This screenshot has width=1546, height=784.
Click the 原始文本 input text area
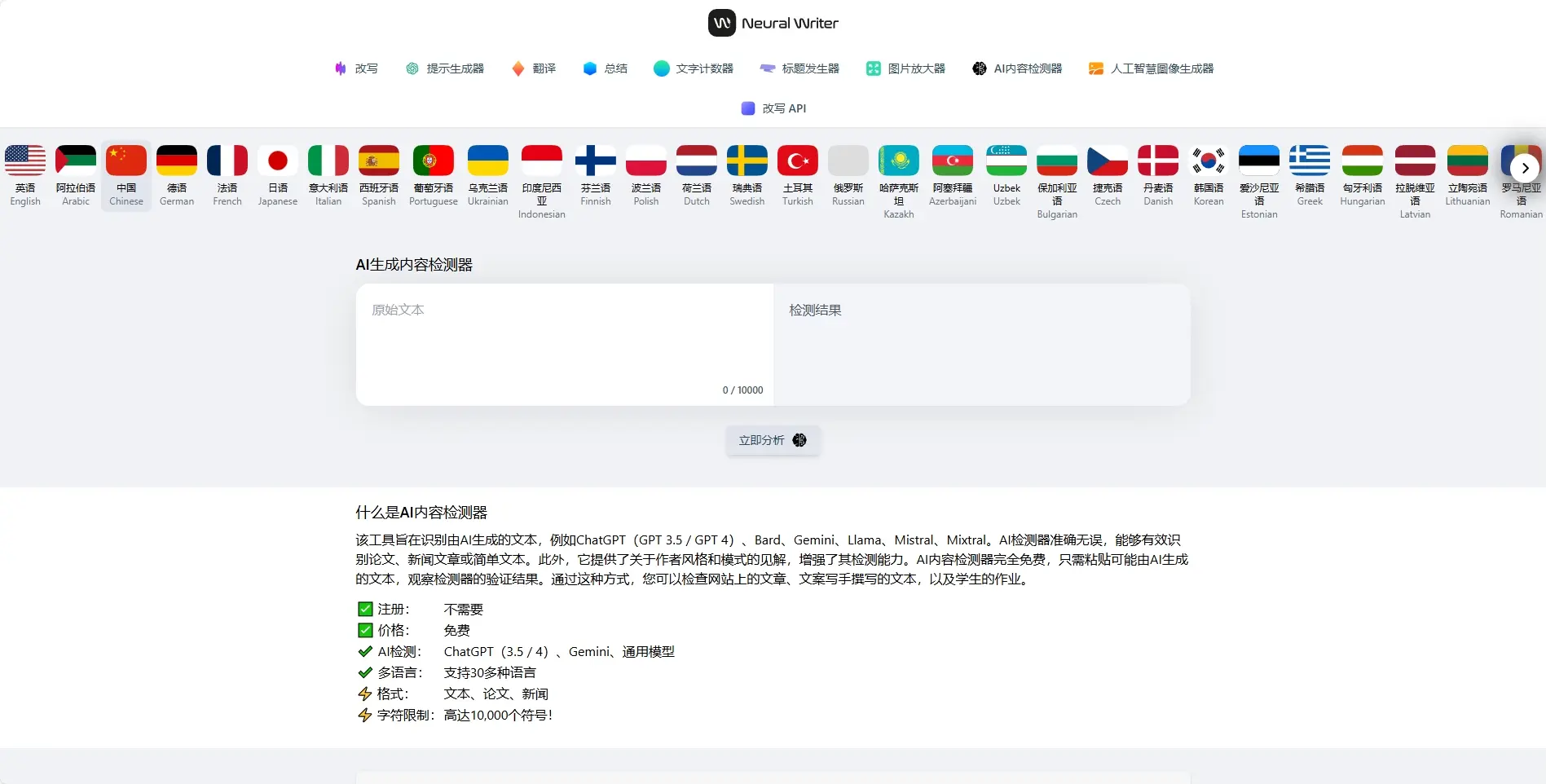click(x=564, y=342)
